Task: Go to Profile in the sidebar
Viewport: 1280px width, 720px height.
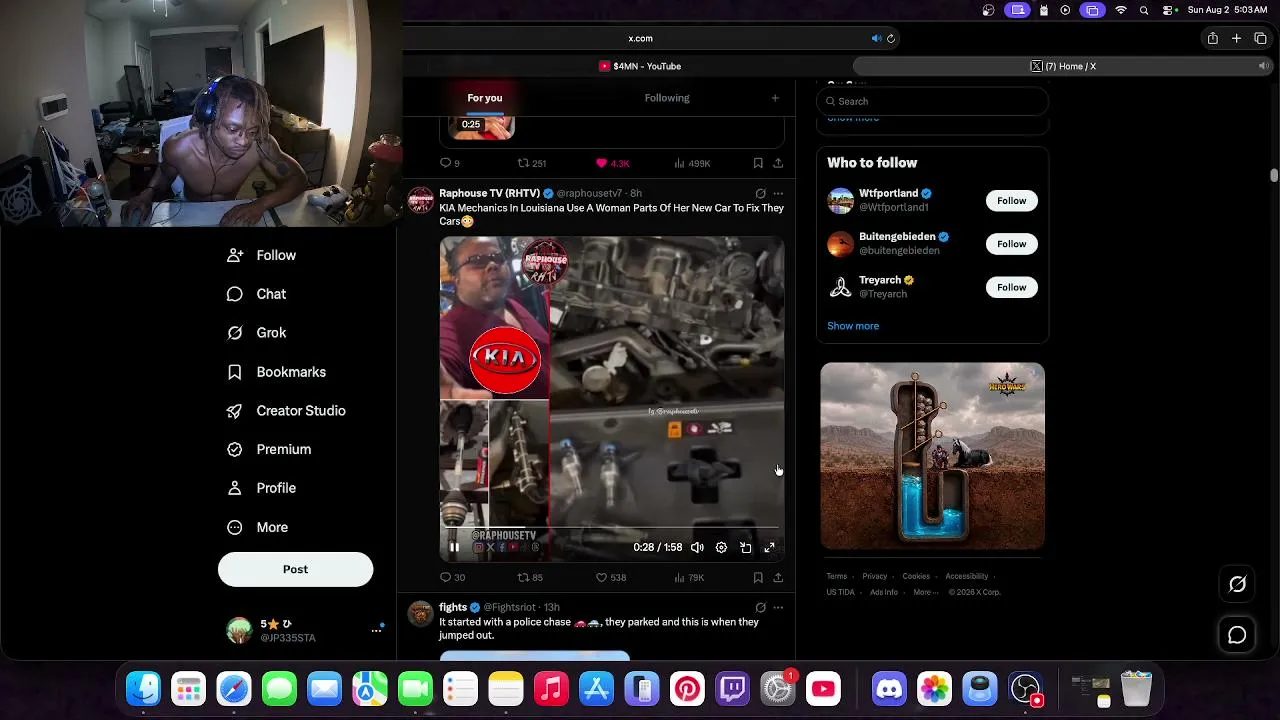Action: (x=262, y=488)
